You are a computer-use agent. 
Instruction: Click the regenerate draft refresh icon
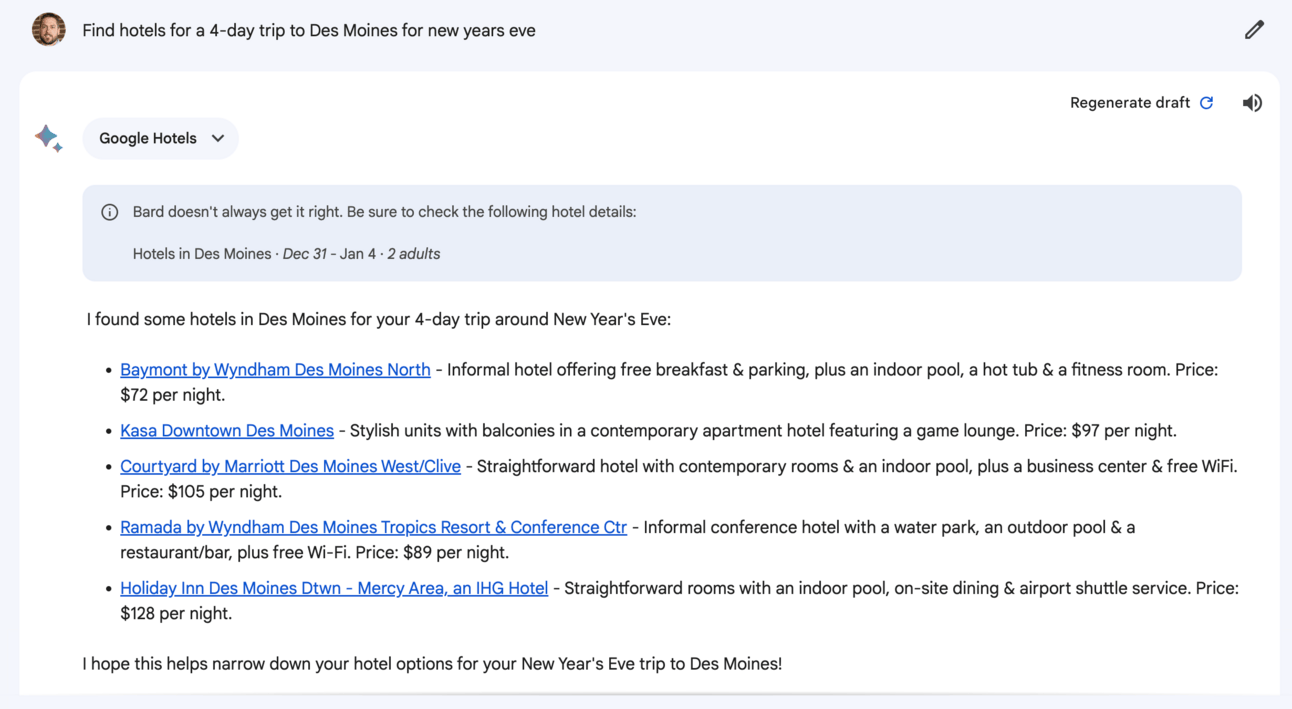coord(1207,103)
